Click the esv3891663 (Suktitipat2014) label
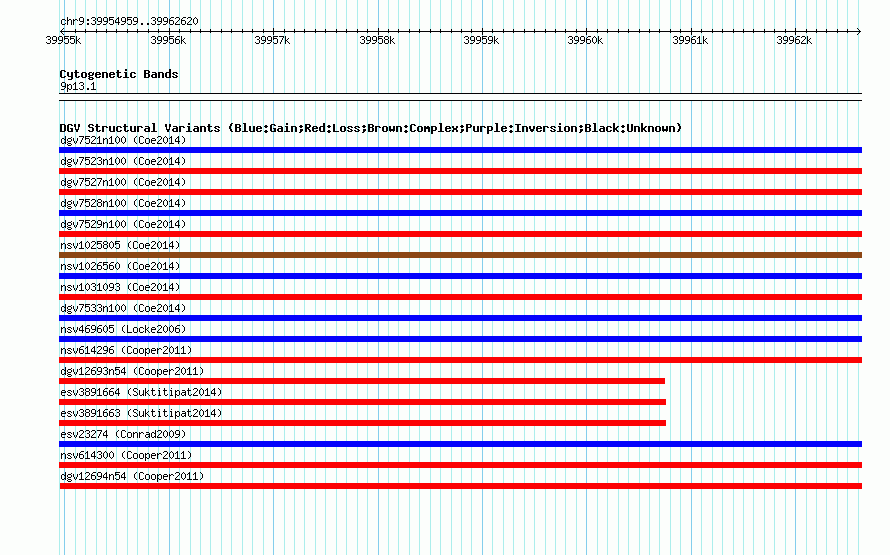Screen dimensions: 890x555 pos(141,413)
